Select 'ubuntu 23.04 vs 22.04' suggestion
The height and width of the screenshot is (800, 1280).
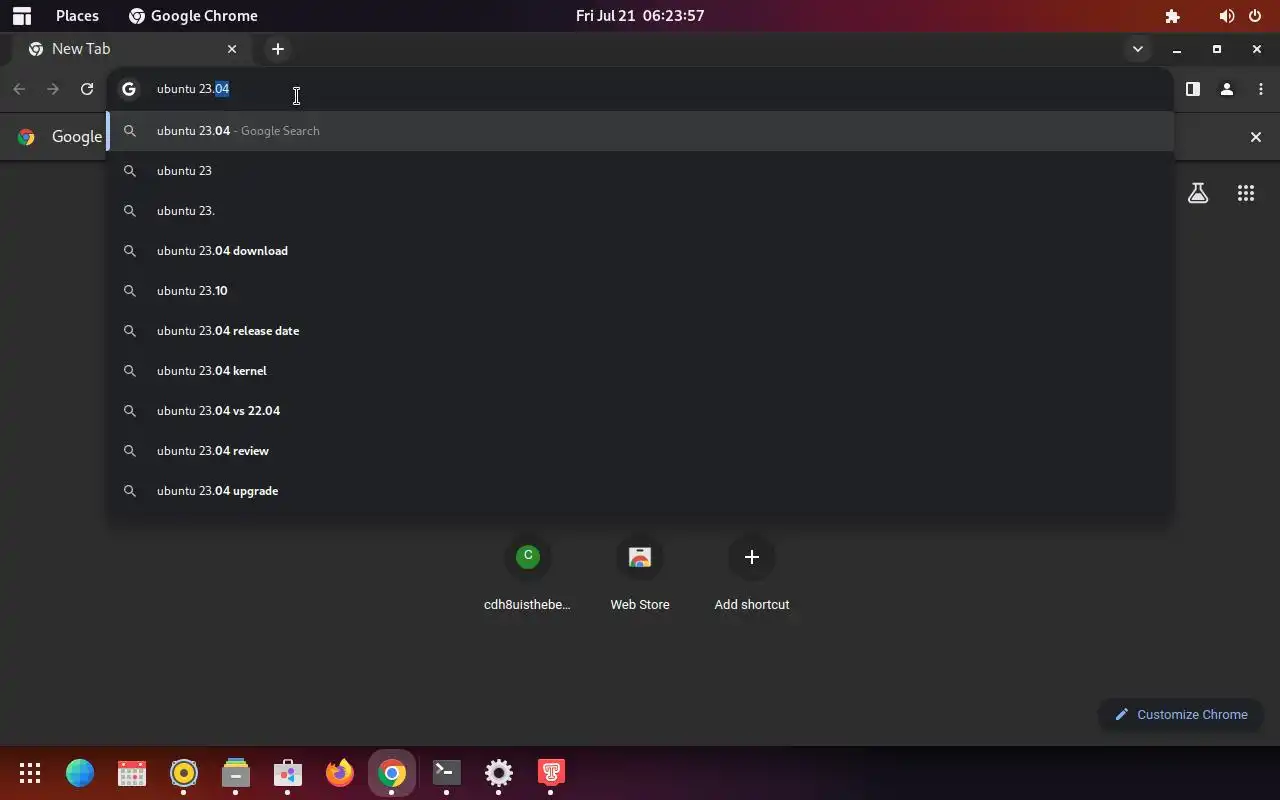pos(640,411)
